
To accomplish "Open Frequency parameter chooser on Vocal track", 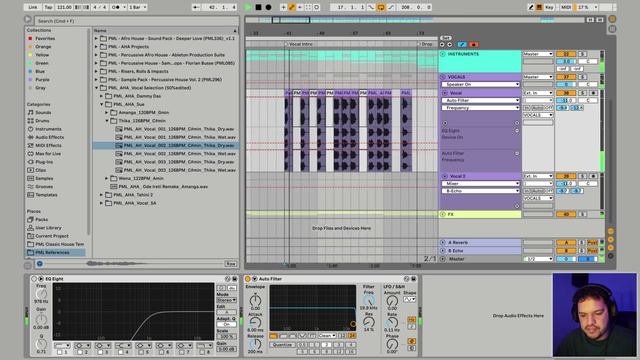I will coord(480,108).
